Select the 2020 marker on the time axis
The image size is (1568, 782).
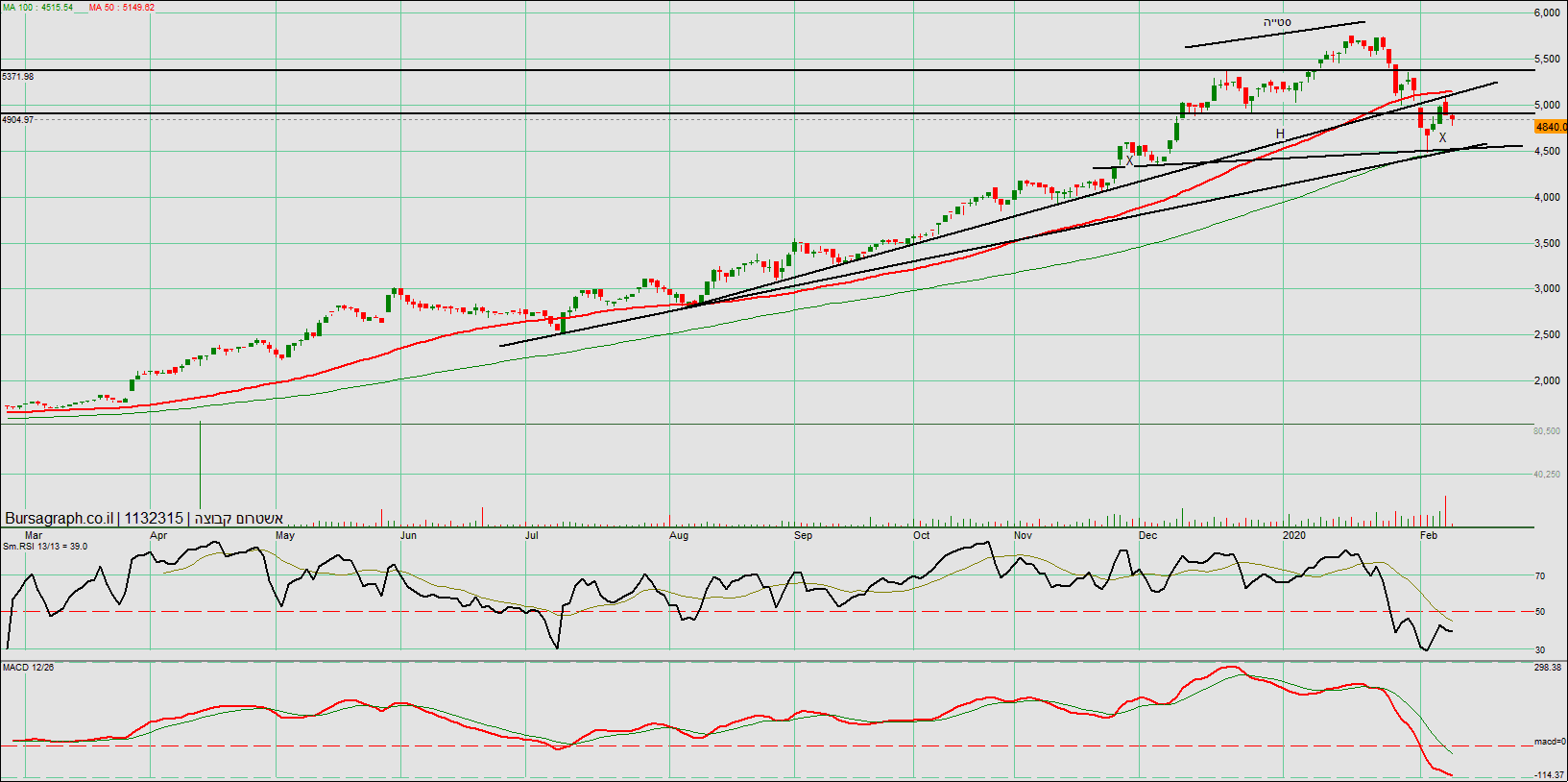click(x=1294, y=535)
